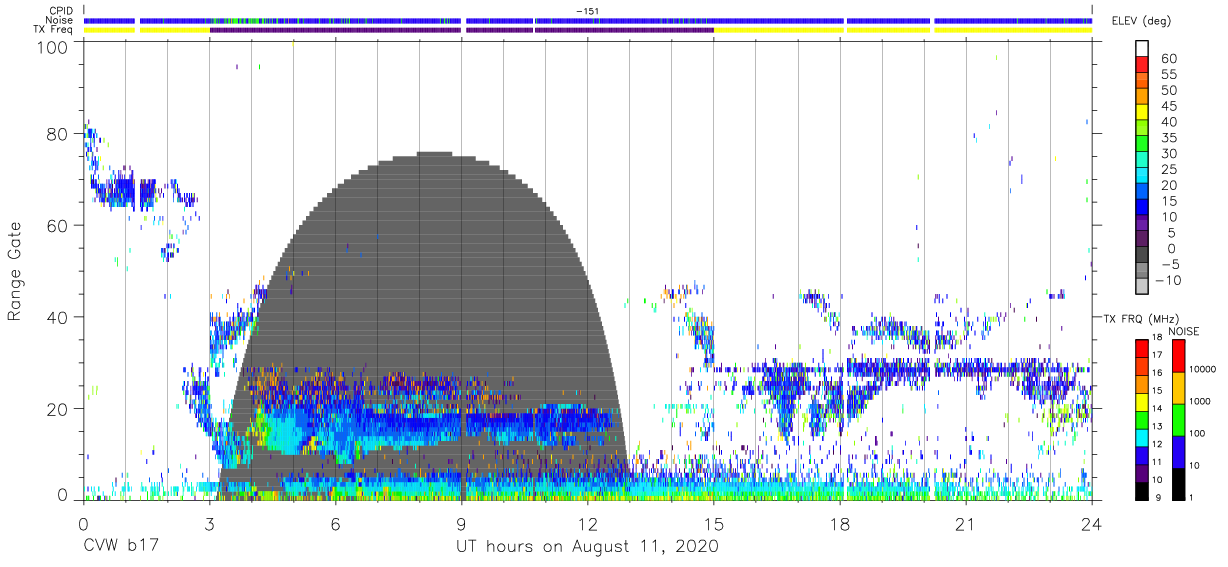The height and width of the screenshot is (567, 1228).
Task: Click the '55' label on ELEV scale
Action: coord(1168,75)
